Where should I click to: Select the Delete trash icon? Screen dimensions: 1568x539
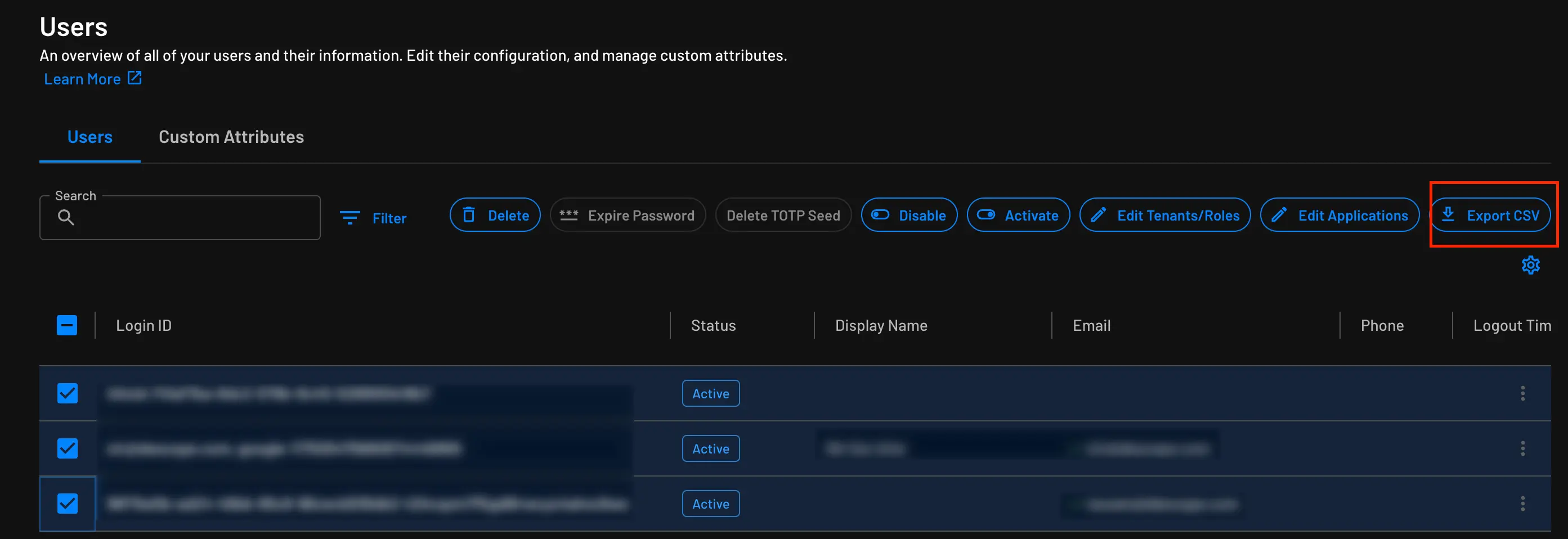tap(469, 215)
